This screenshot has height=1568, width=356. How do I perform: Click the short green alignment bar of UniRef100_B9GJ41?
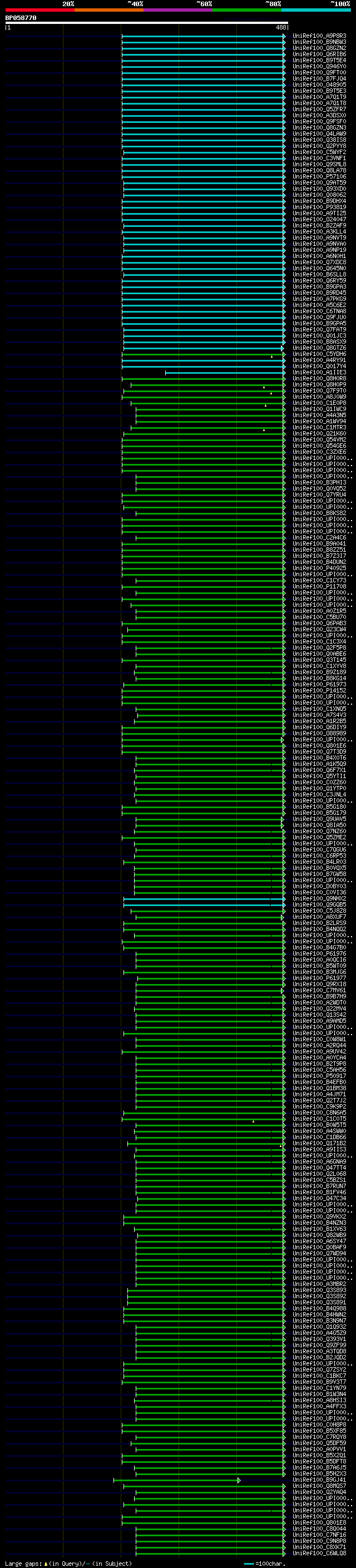tap(177, 1480)
